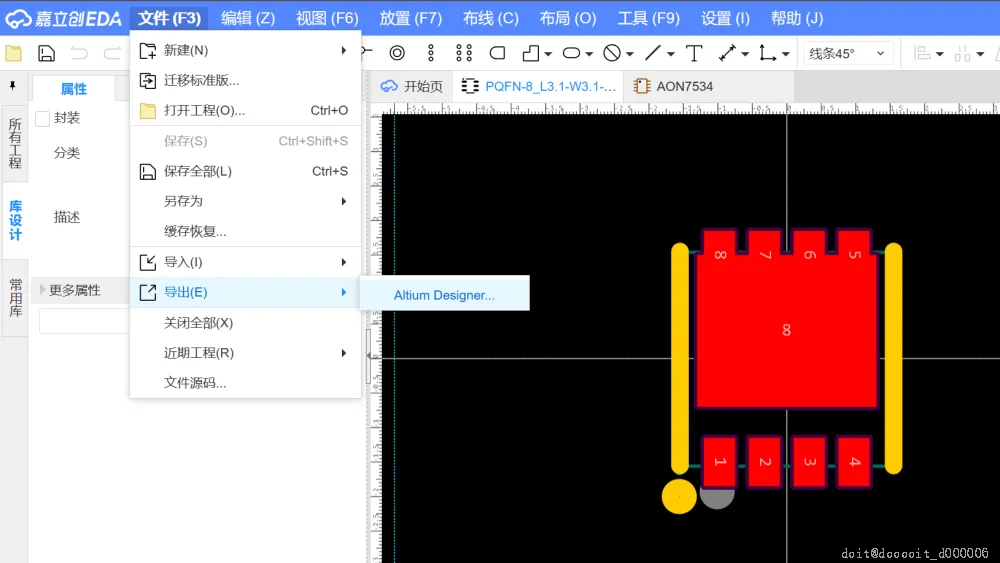
Task: Select the prohibited region circle tool
Action: click(x=612, y=53)
